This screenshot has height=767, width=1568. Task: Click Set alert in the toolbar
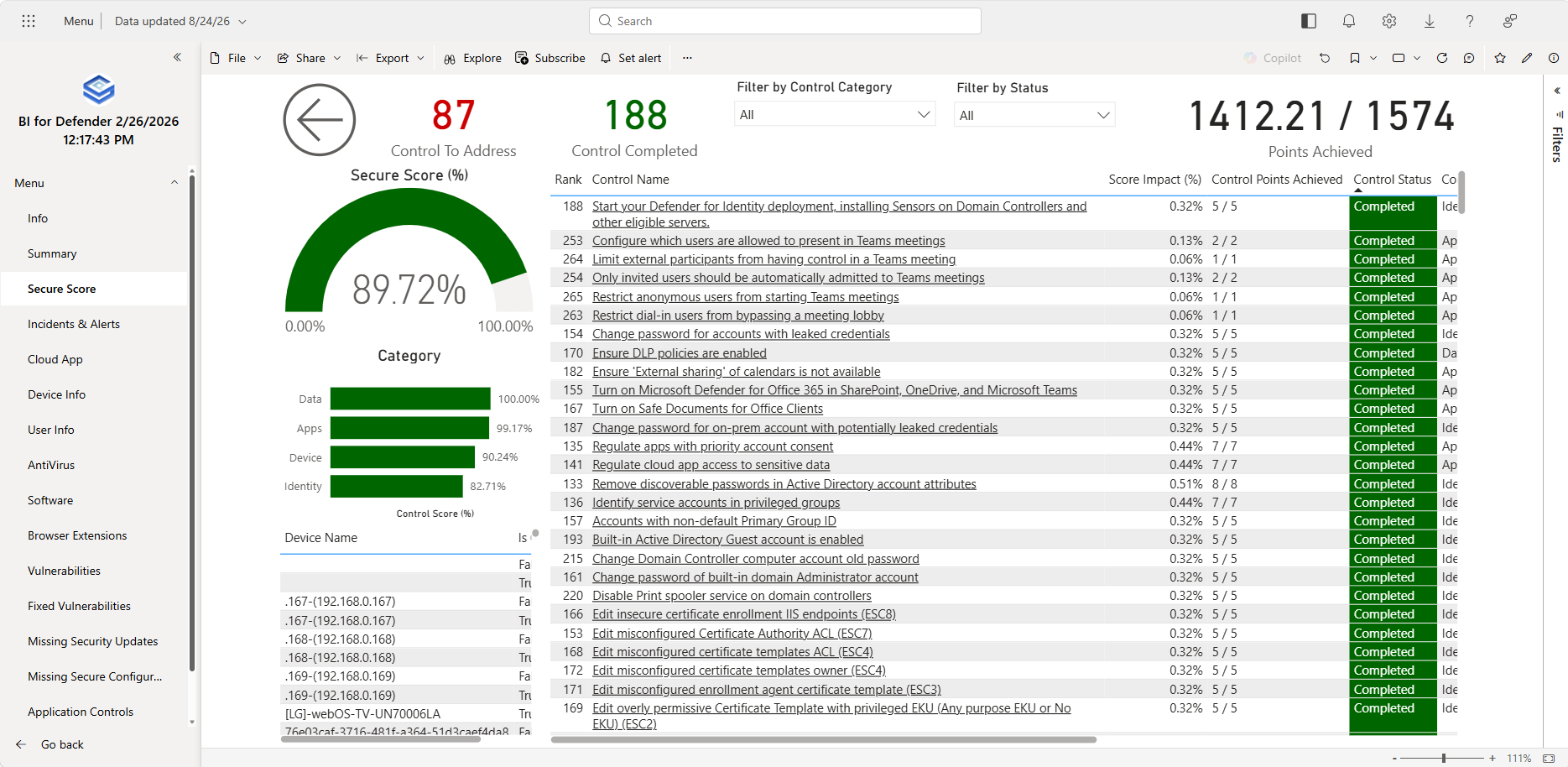tap(631, 58)
